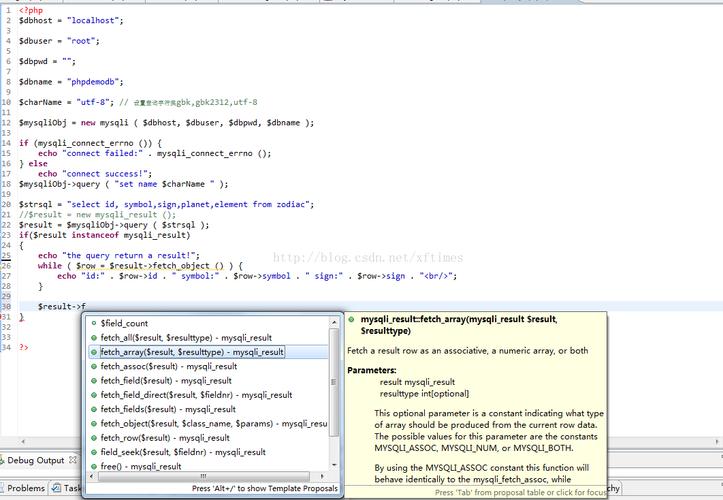This screenshot has height=500, width=723.
Task: Place cursor on $dbname = "phpdemodb" line
Action: [71, 82]
